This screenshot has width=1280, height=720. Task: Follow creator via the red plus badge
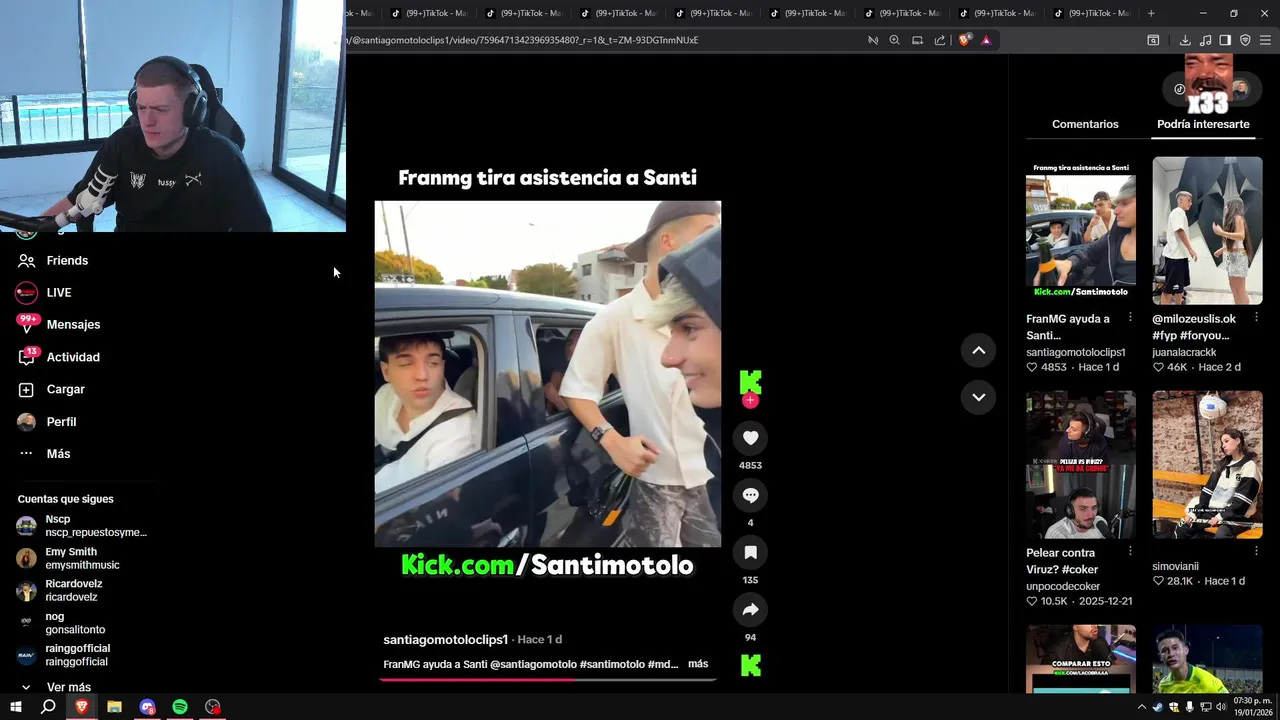click(750, 400)
